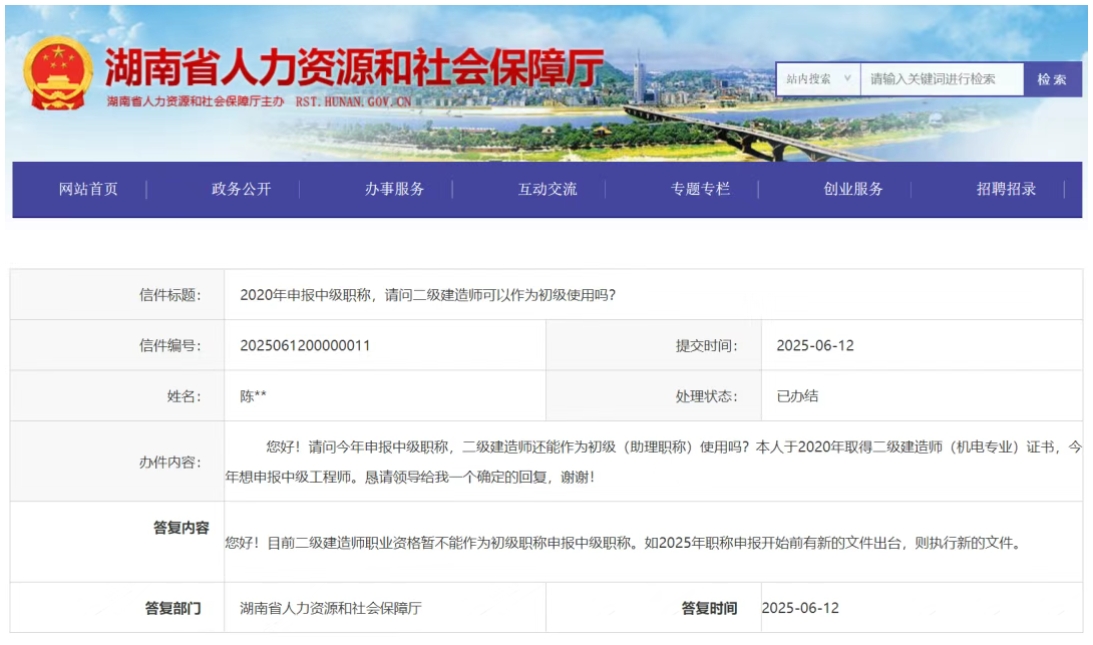Click submission date 2025-06-12 beside 提交时间
This screenshot has height=645, width=1093.
(x=815, y=345)
